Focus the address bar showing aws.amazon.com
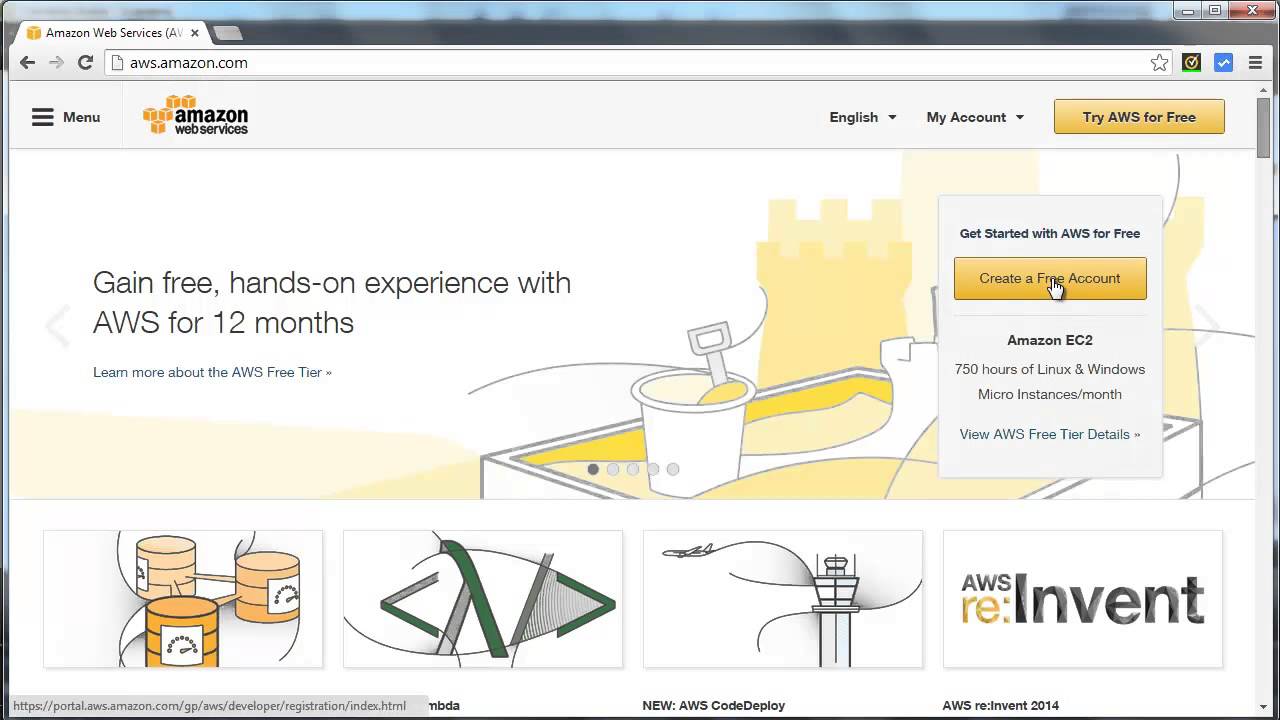1280x720 pixels. point(638,63)
